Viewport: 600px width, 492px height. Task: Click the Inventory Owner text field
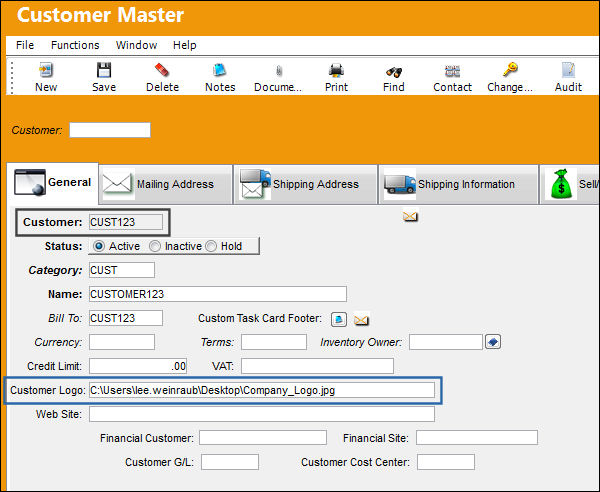(x=446, y=342)
